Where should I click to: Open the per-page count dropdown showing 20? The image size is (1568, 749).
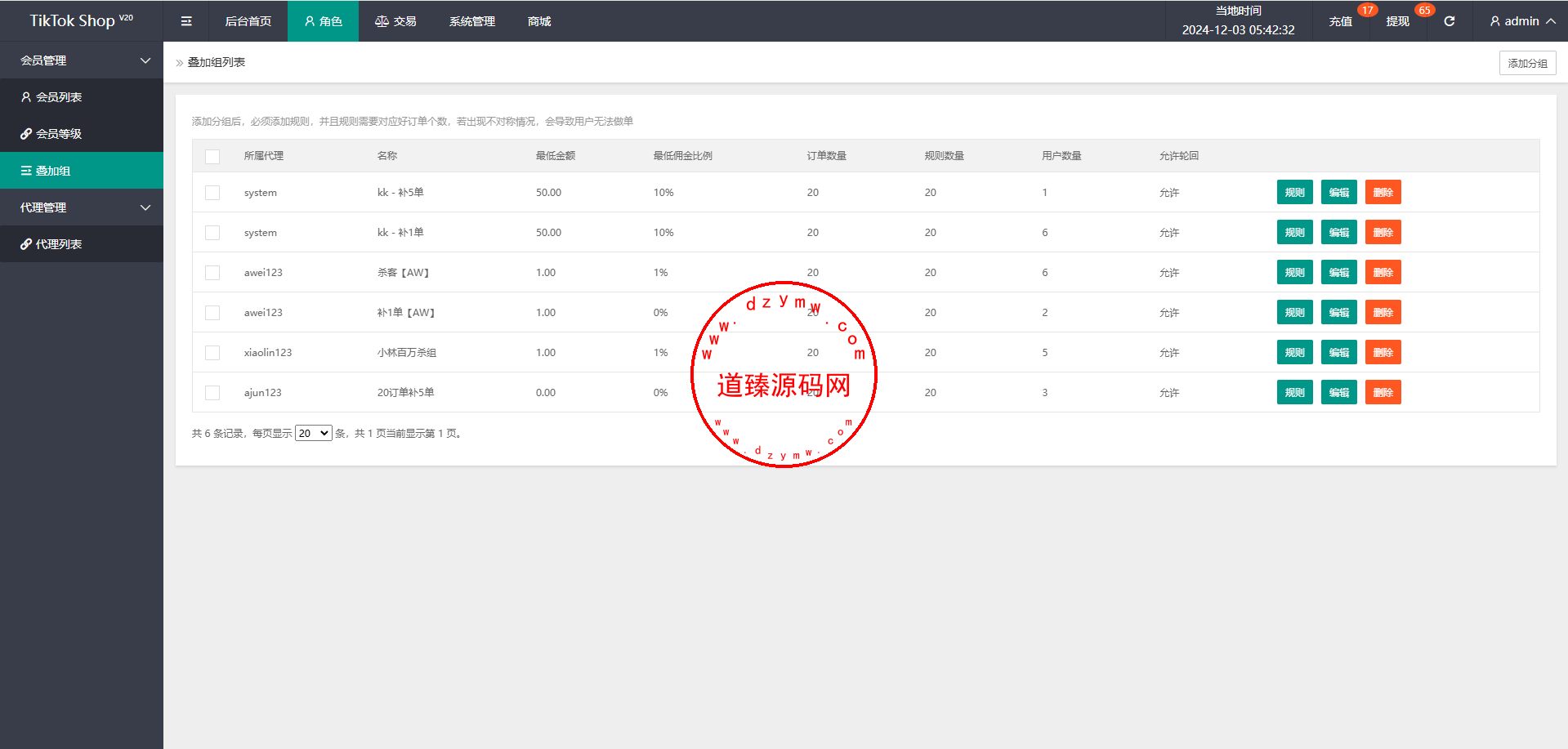point(314,434)
